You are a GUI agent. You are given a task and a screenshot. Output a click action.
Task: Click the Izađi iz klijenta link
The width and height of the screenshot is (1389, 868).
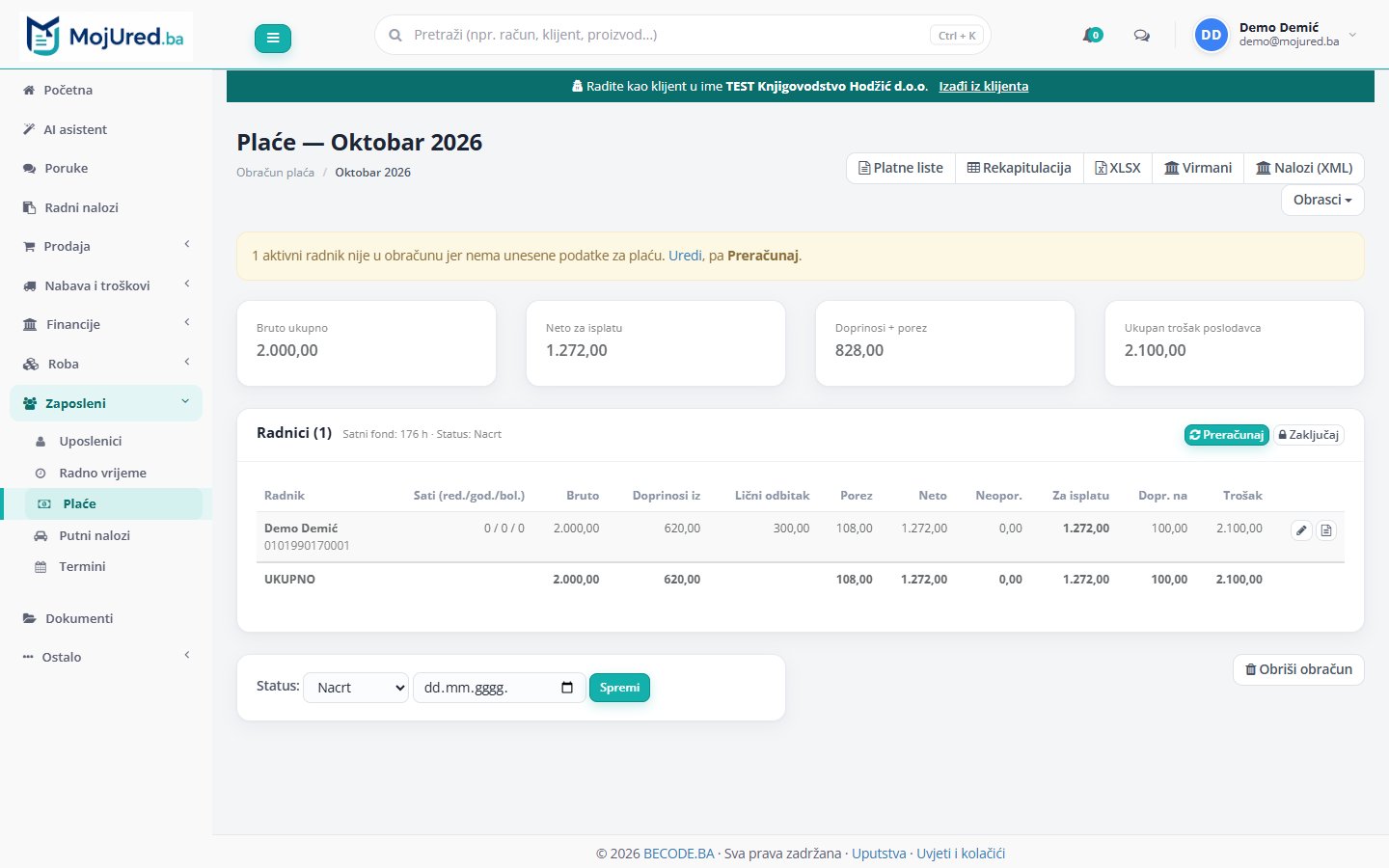(x=984, y=86)
